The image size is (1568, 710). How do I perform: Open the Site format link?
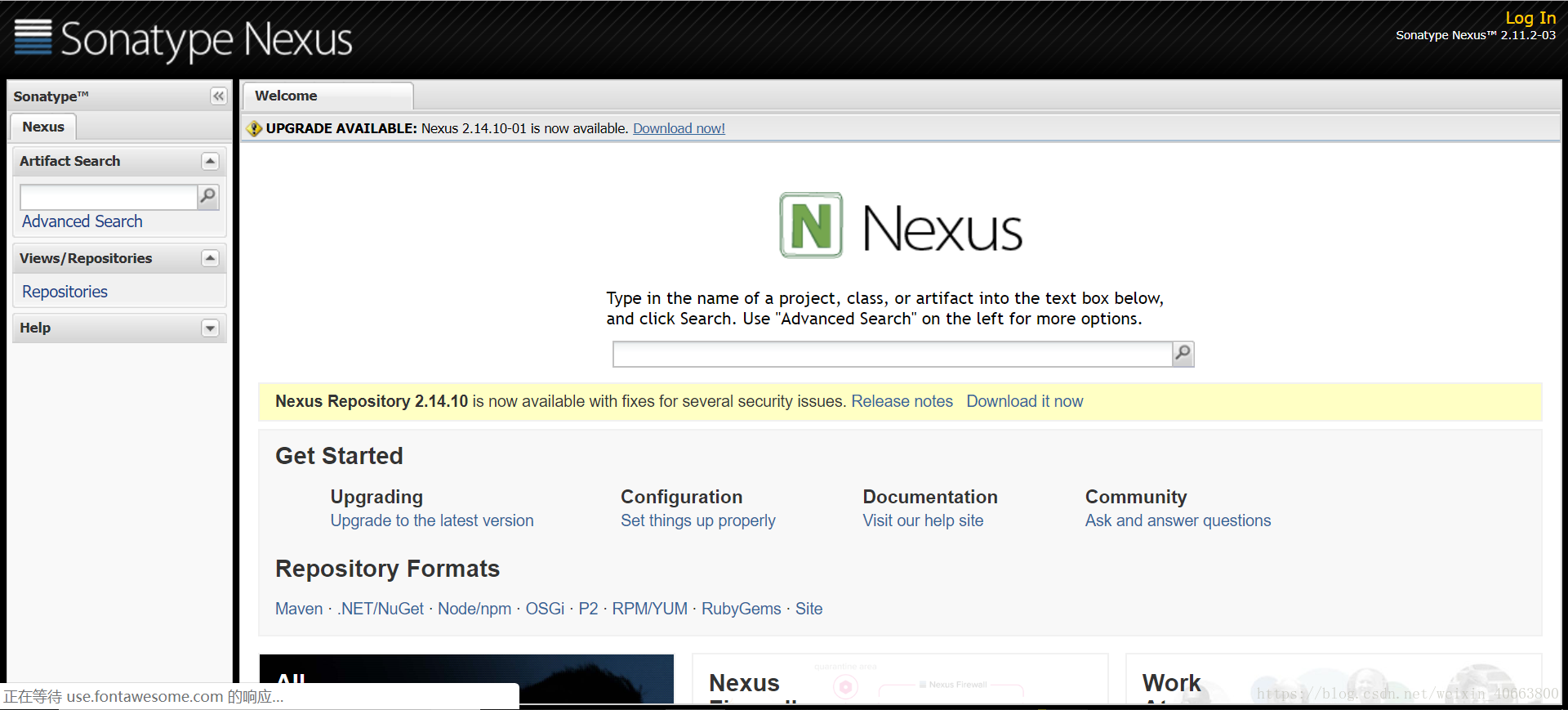click(x=809, y=609)
